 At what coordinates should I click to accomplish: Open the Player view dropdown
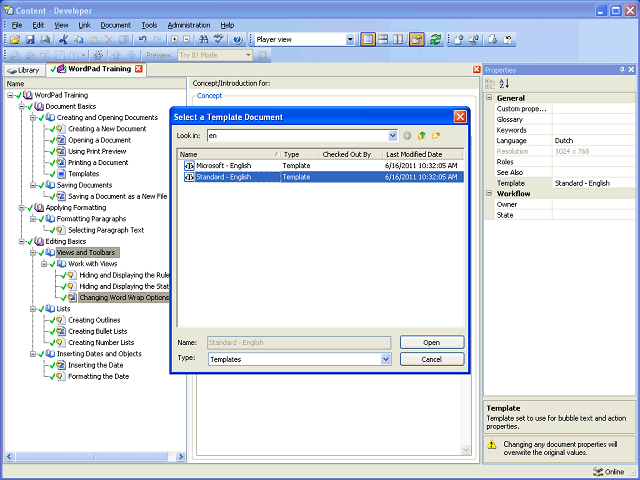click(350, 40)
